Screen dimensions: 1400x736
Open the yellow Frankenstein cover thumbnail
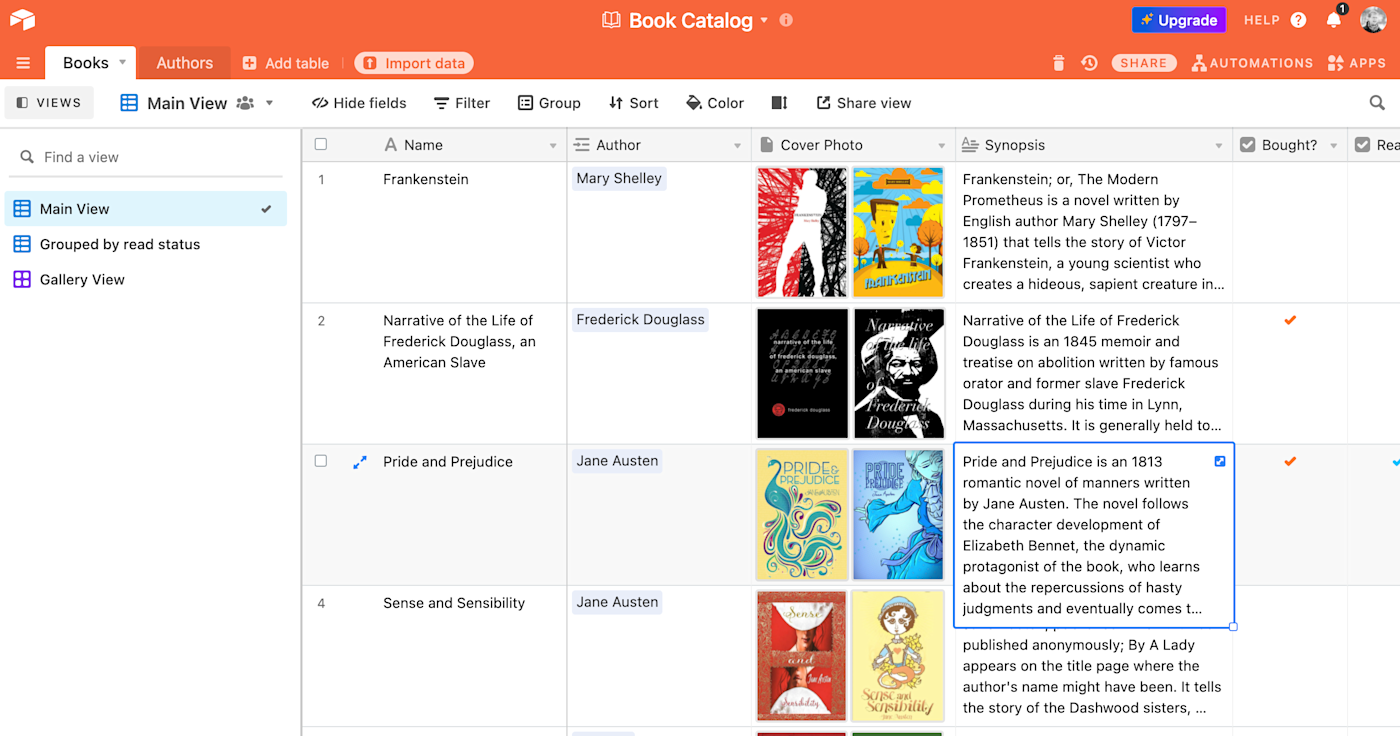click(x=899, y=232)
